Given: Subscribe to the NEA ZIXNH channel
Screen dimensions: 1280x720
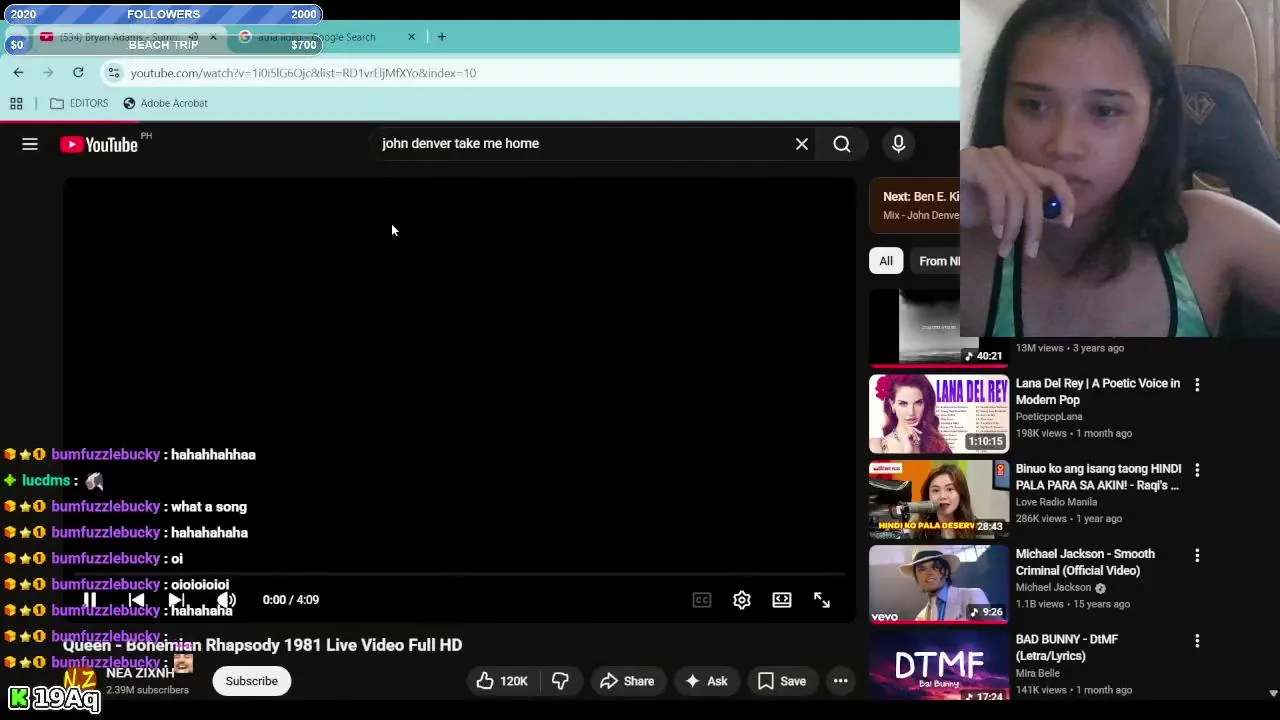Looking at the screenshot, I should pyautogui.click(x=251, y=681).
